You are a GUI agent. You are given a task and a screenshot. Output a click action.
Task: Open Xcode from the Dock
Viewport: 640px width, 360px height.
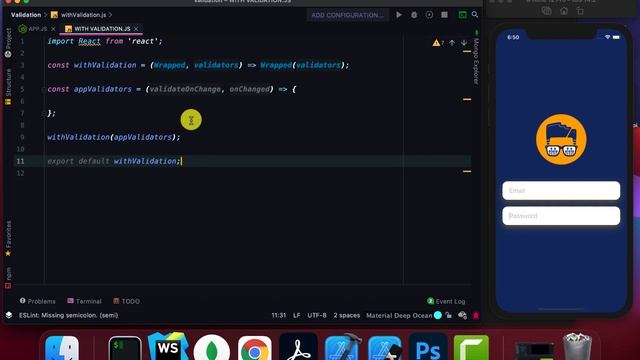click(342, 348)
